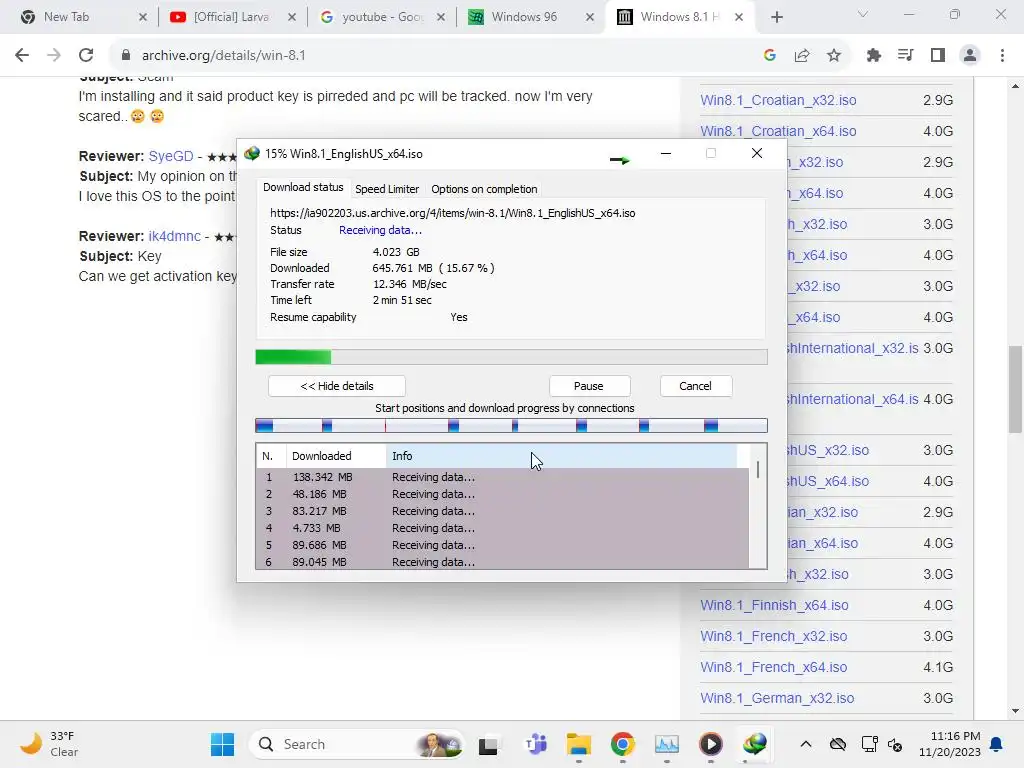Viewport: 1024px width, 768px height.
Task: Click the download URL text in dialog
Action: [x=453, y=213]
